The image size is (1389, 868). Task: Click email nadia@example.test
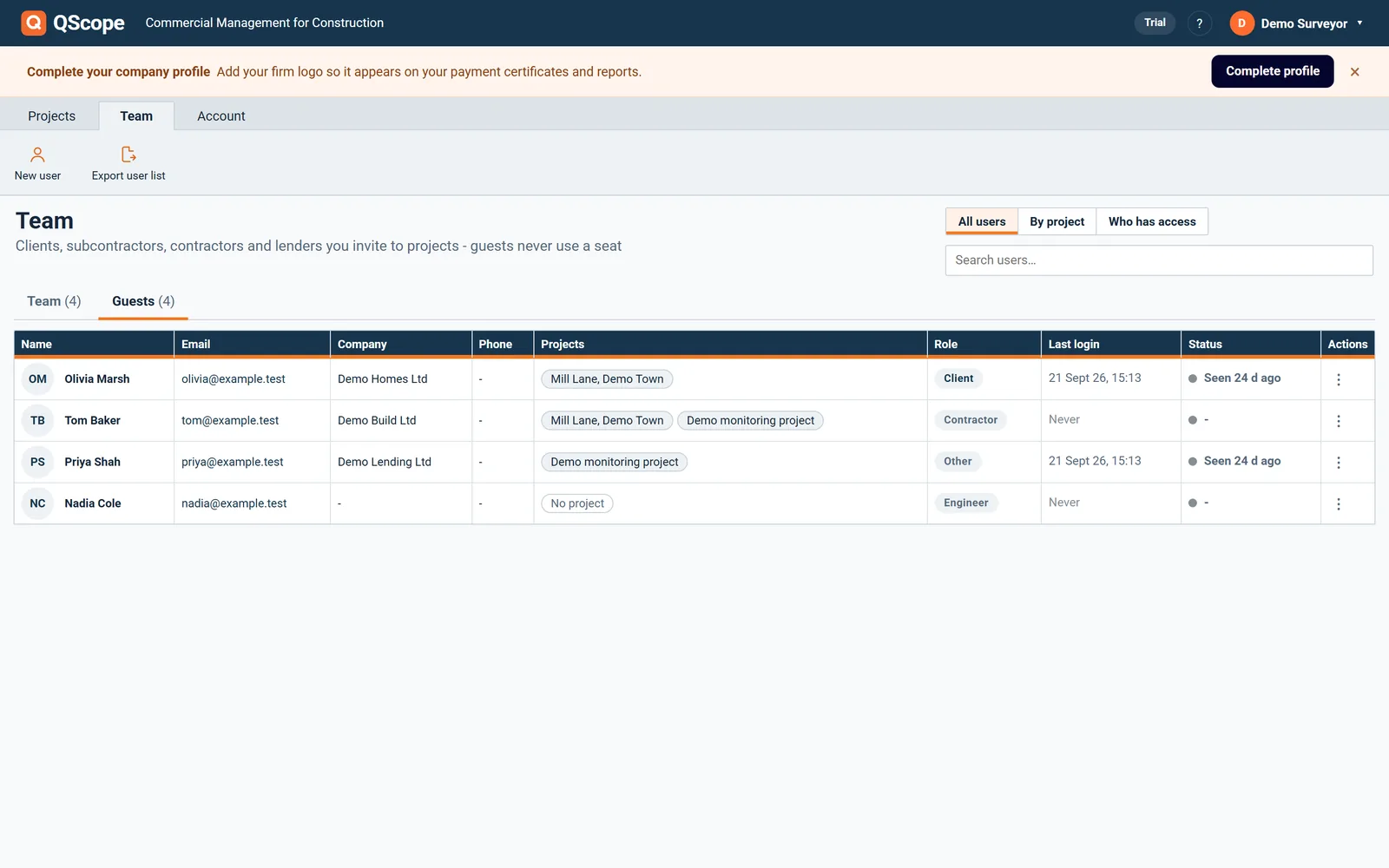click(234, 503)
